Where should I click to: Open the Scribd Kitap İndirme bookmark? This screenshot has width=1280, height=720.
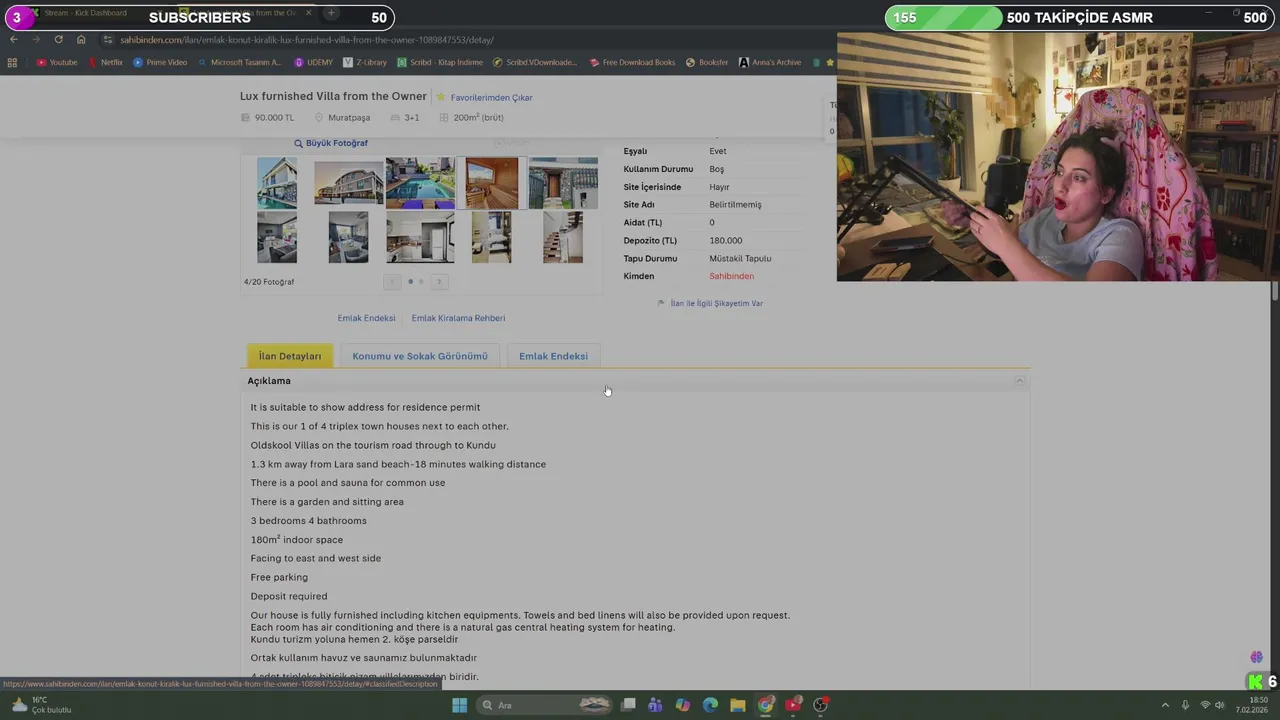pyautogui.click(x=439, y=62)
